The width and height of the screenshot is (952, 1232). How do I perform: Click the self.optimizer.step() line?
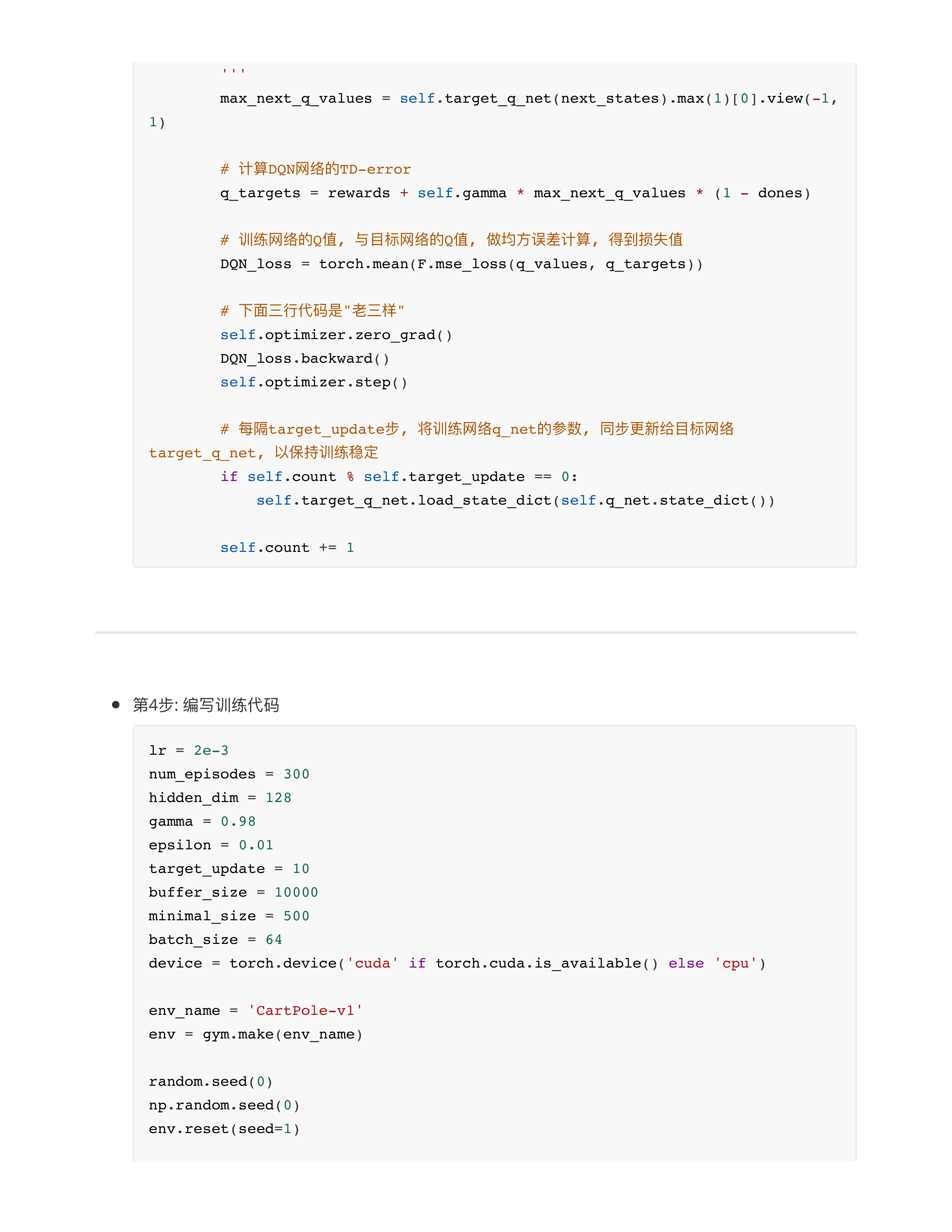pyautogui.click(x=314, y=382)
